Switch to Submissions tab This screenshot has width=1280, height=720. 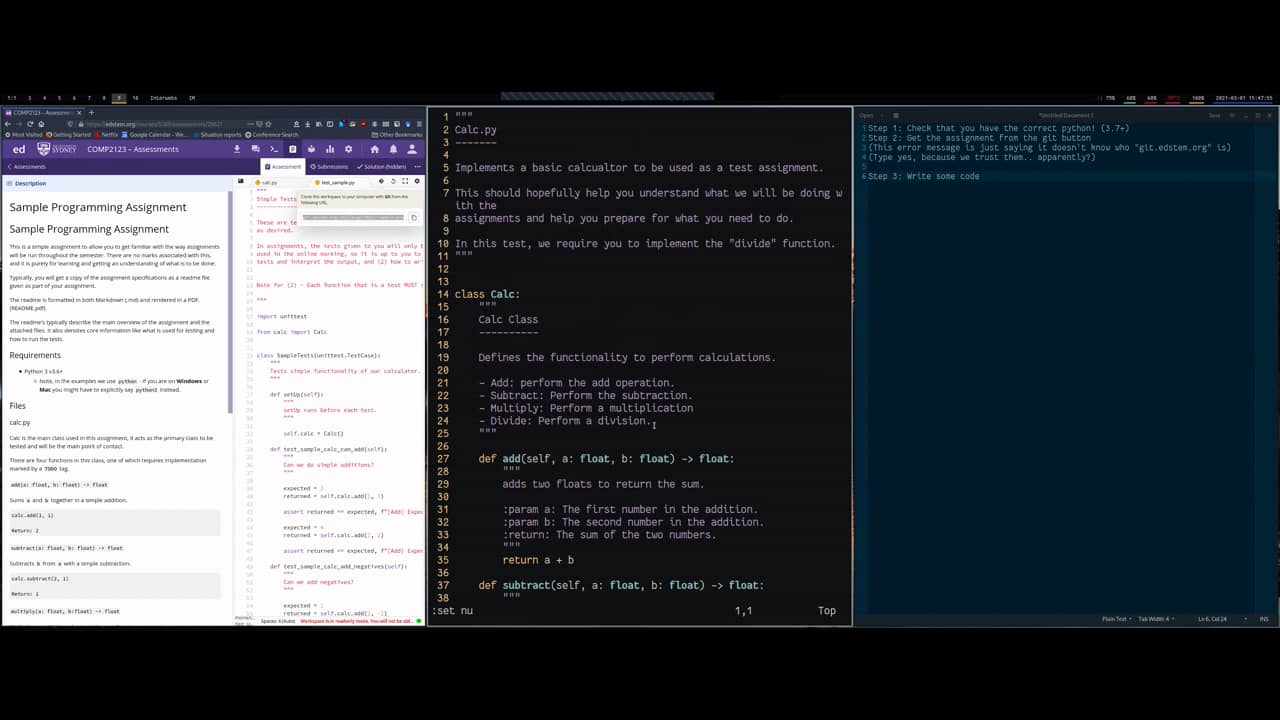(329, 166)
